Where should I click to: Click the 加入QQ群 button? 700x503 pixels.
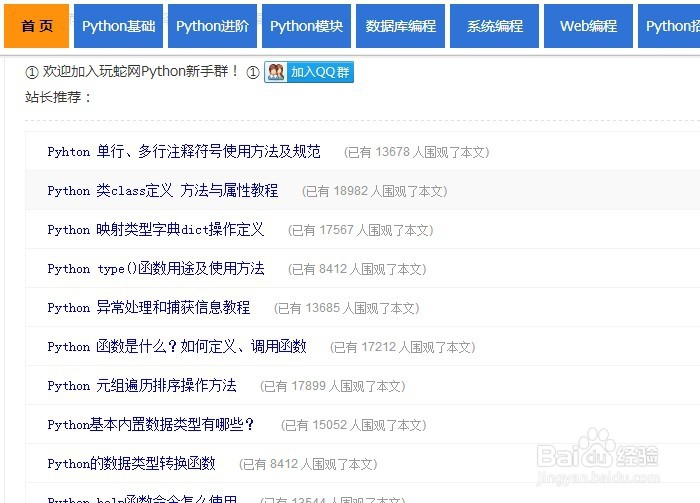click(309, 72)
